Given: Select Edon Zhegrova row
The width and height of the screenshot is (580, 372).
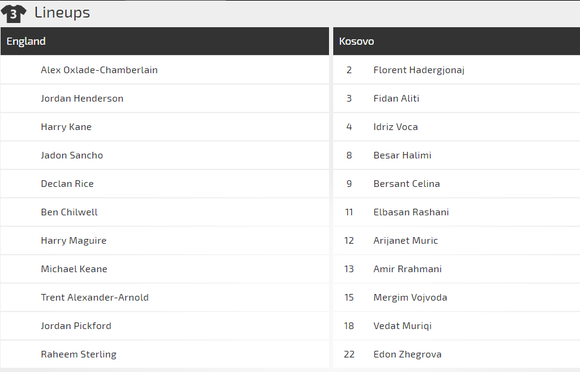Looking at the screenshot, I should point(456,354).
